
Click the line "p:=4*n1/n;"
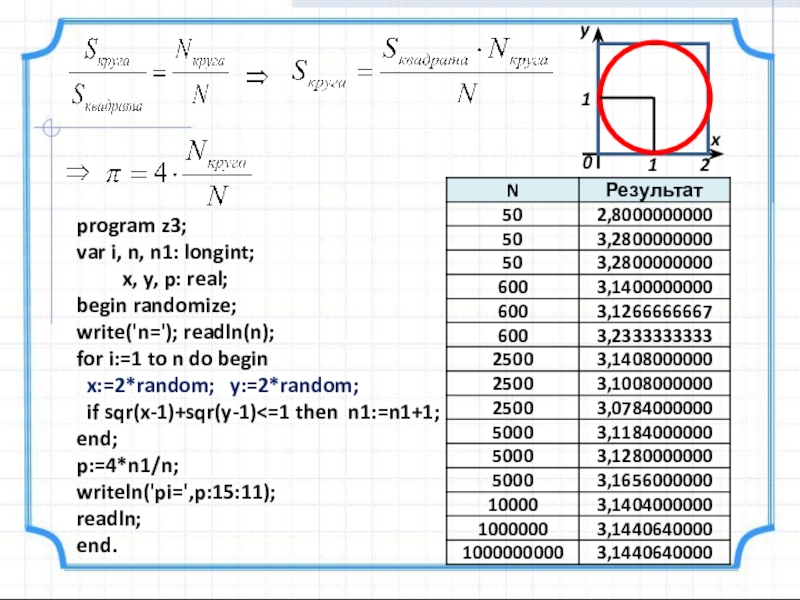128,466
